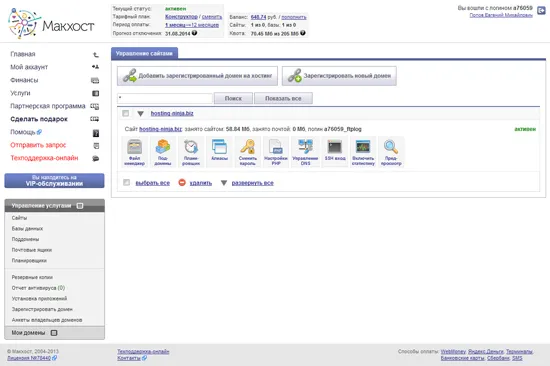Open Сайты in the services panel
This screenshot has height=366, width=550.
19,218
